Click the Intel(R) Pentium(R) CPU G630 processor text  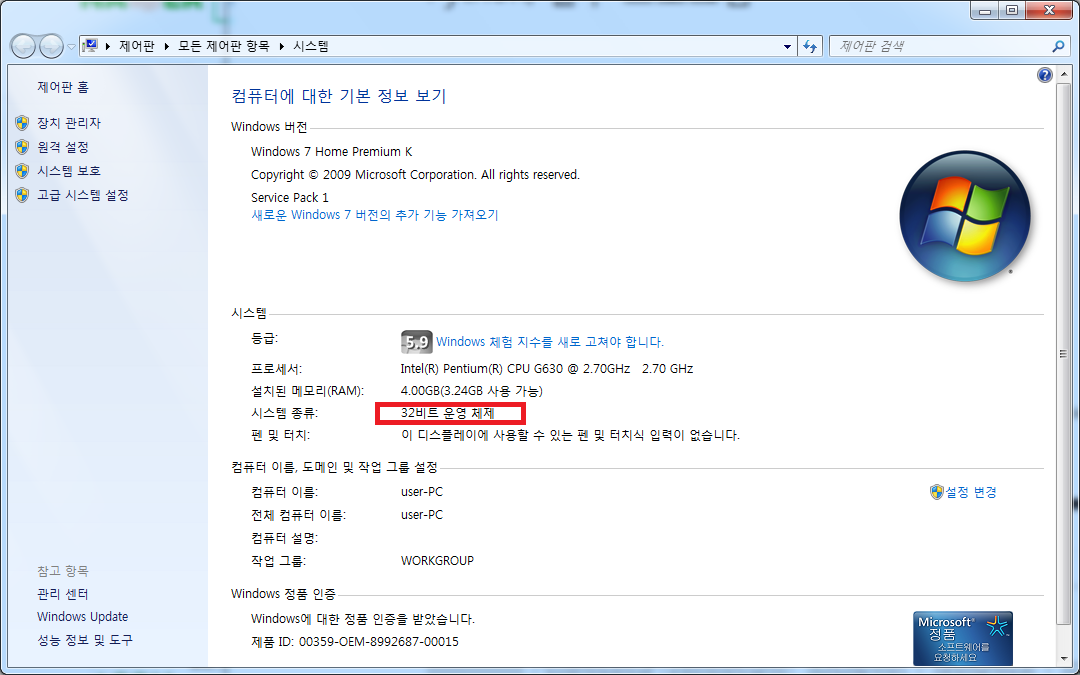(547, 368)
